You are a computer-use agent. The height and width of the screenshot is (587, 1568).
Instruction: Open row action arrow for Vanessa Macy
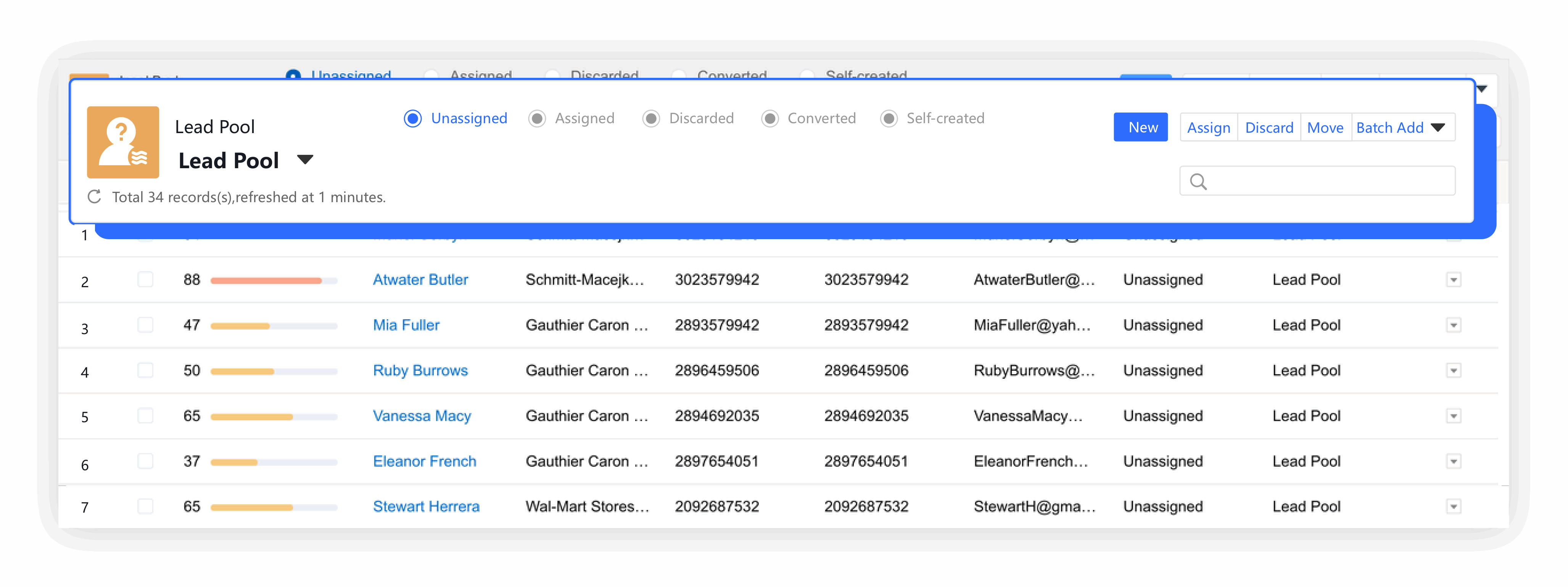click(1453, 416)
